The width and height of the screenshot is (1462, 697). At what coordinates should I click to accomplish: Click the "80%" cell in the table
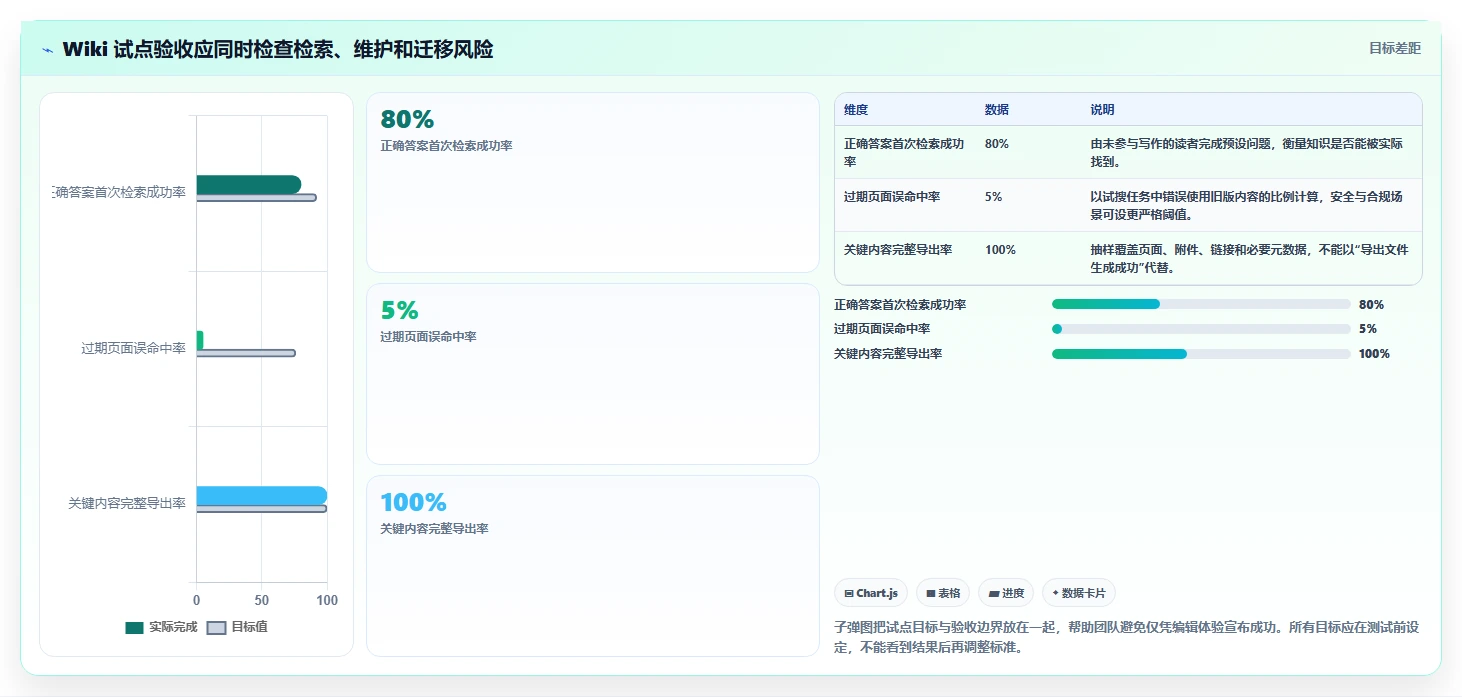click(x=997, y=144)
